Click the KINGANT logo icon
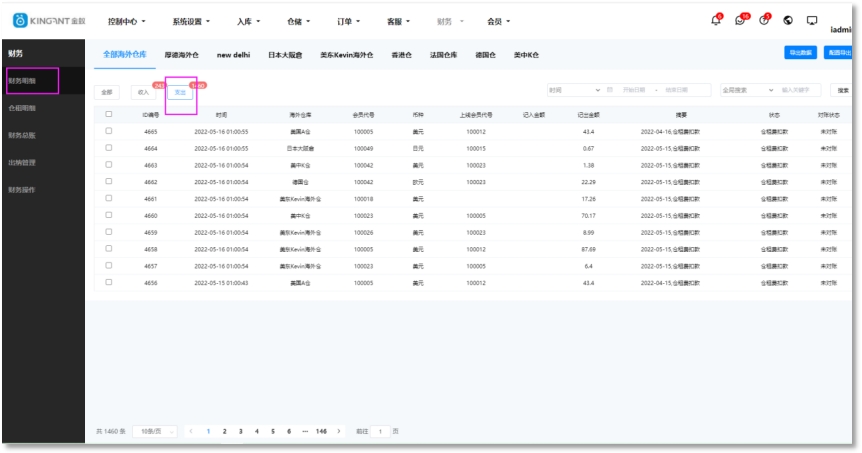Screen dimensions: 862x453 (x=19, y=20)
